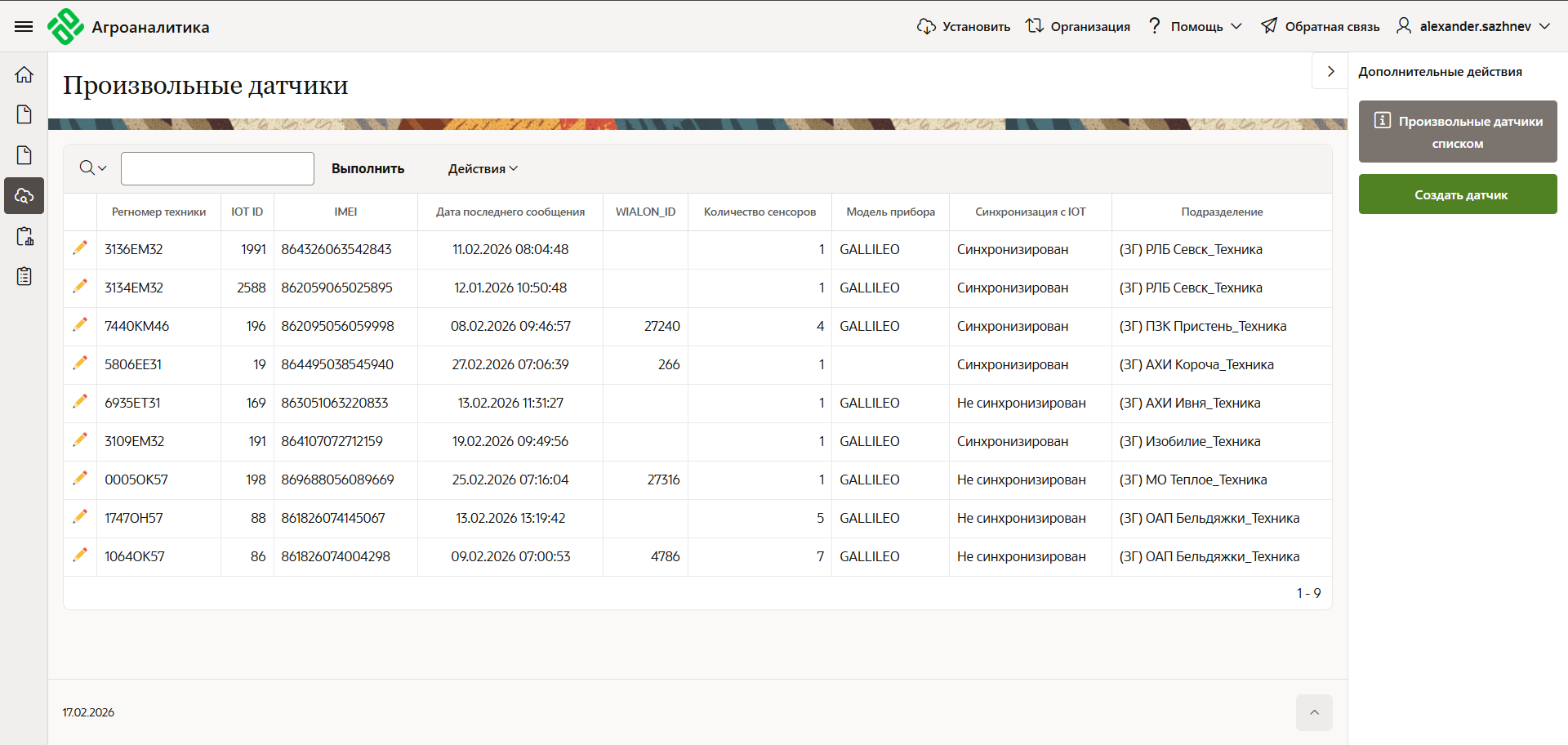
Task: Edit sensor 1064ОК57 via pencil icon
Action: pyautogui.click(x=80, y=555)
